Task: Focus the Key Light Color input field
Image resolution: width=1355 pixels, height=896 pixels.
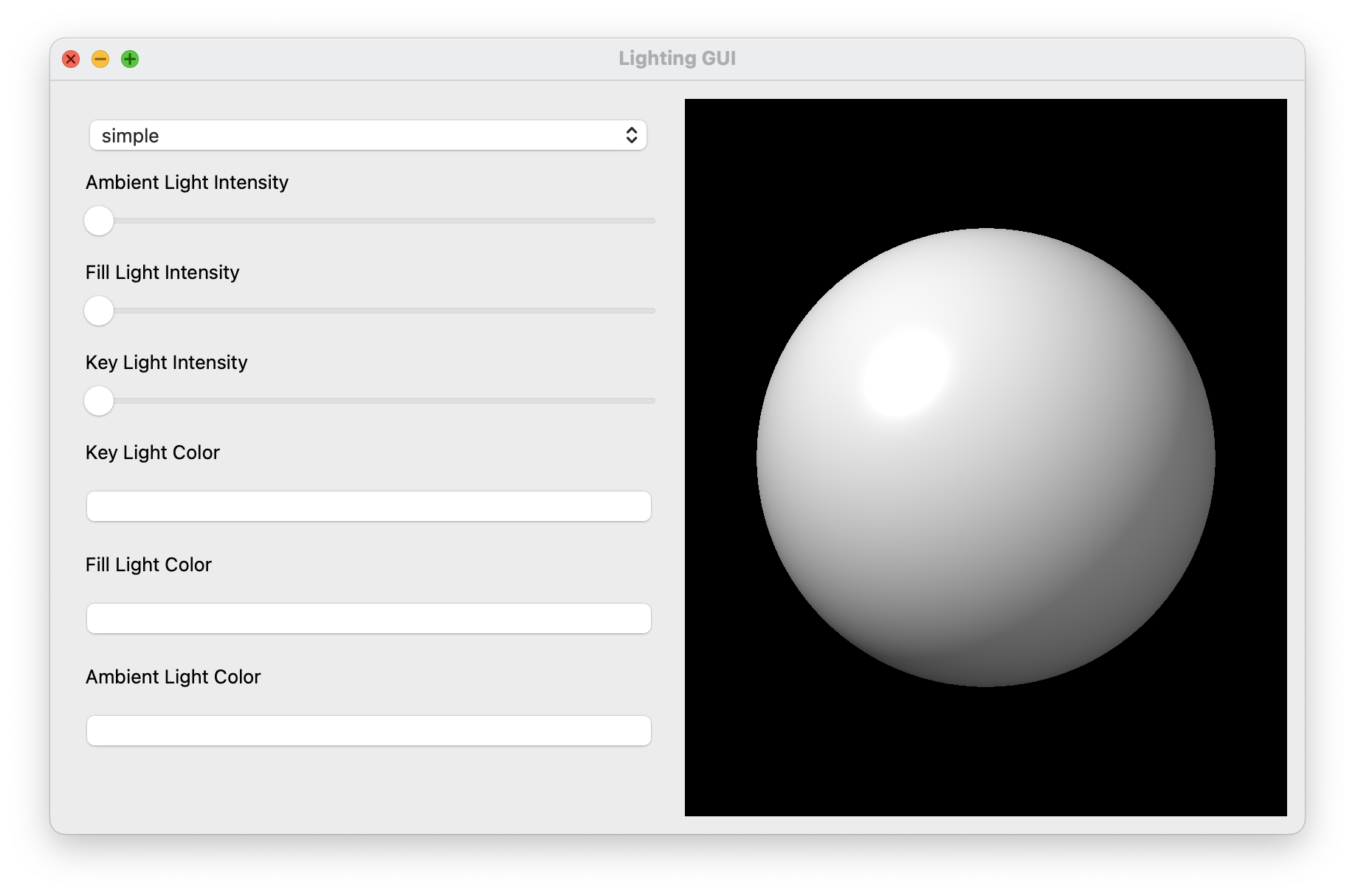Action: click(368, 506)
